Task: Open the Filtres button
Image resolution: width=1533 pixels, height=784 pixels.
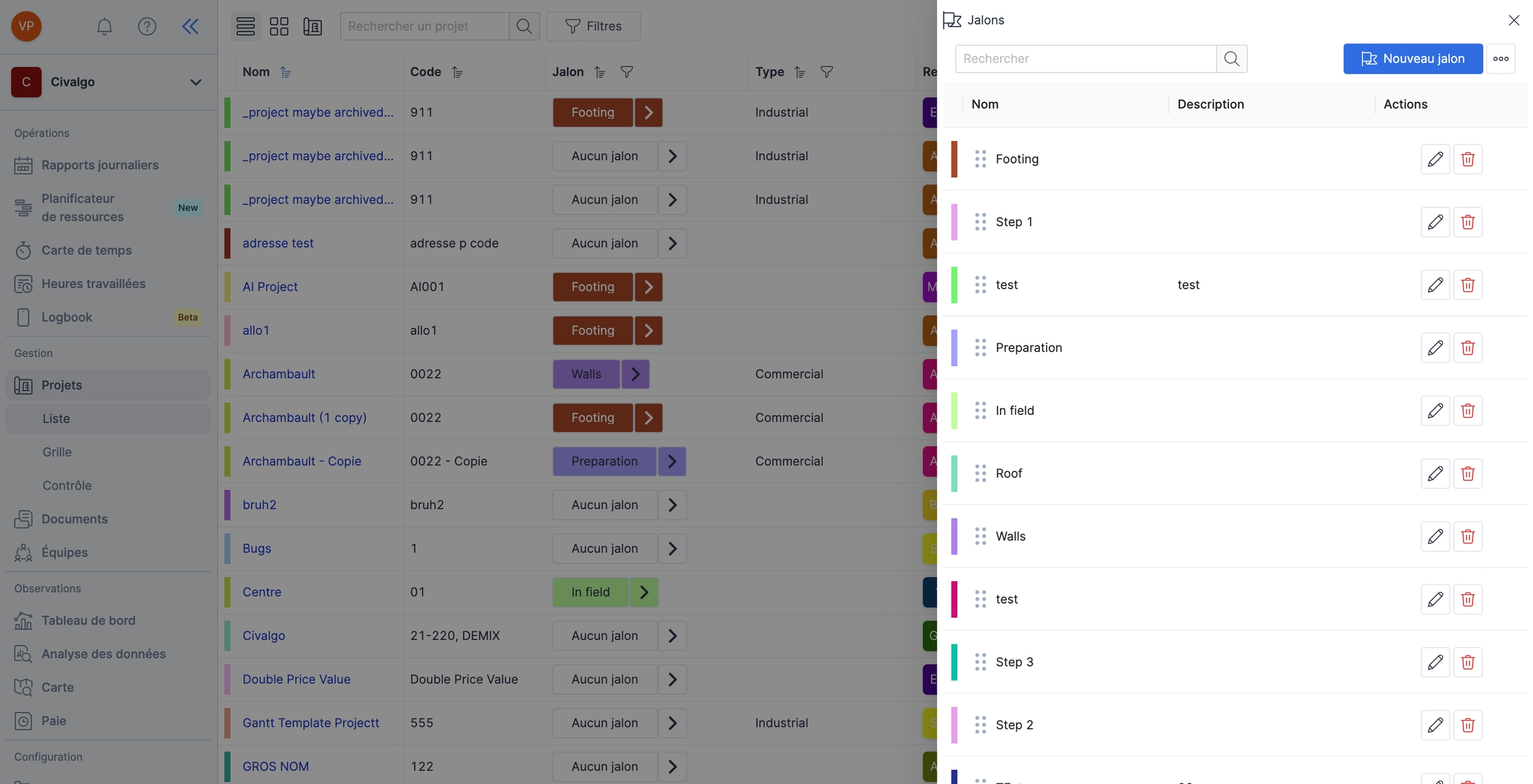Action: pyautogui.click(x=594, y=27)
